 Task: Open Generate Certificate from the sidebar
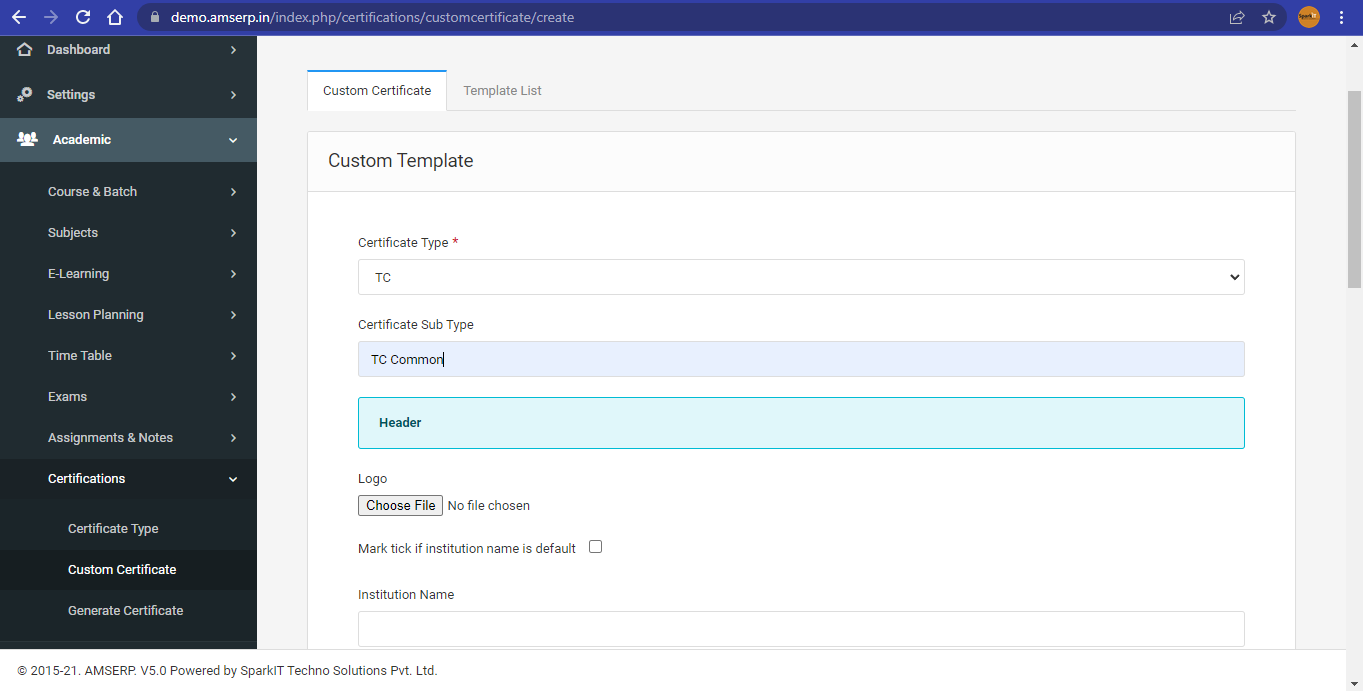(125, 610)
